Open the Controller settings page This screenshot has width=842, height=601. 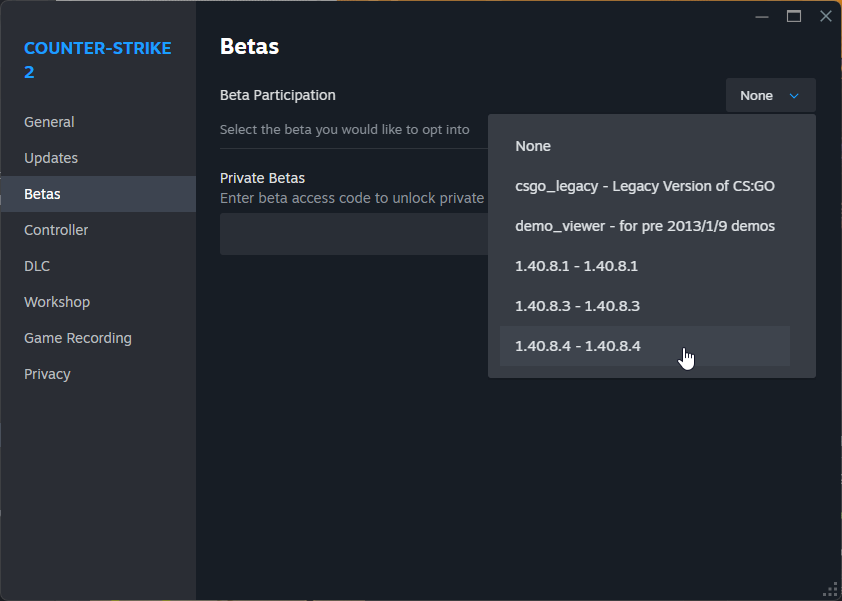point(56,230)
